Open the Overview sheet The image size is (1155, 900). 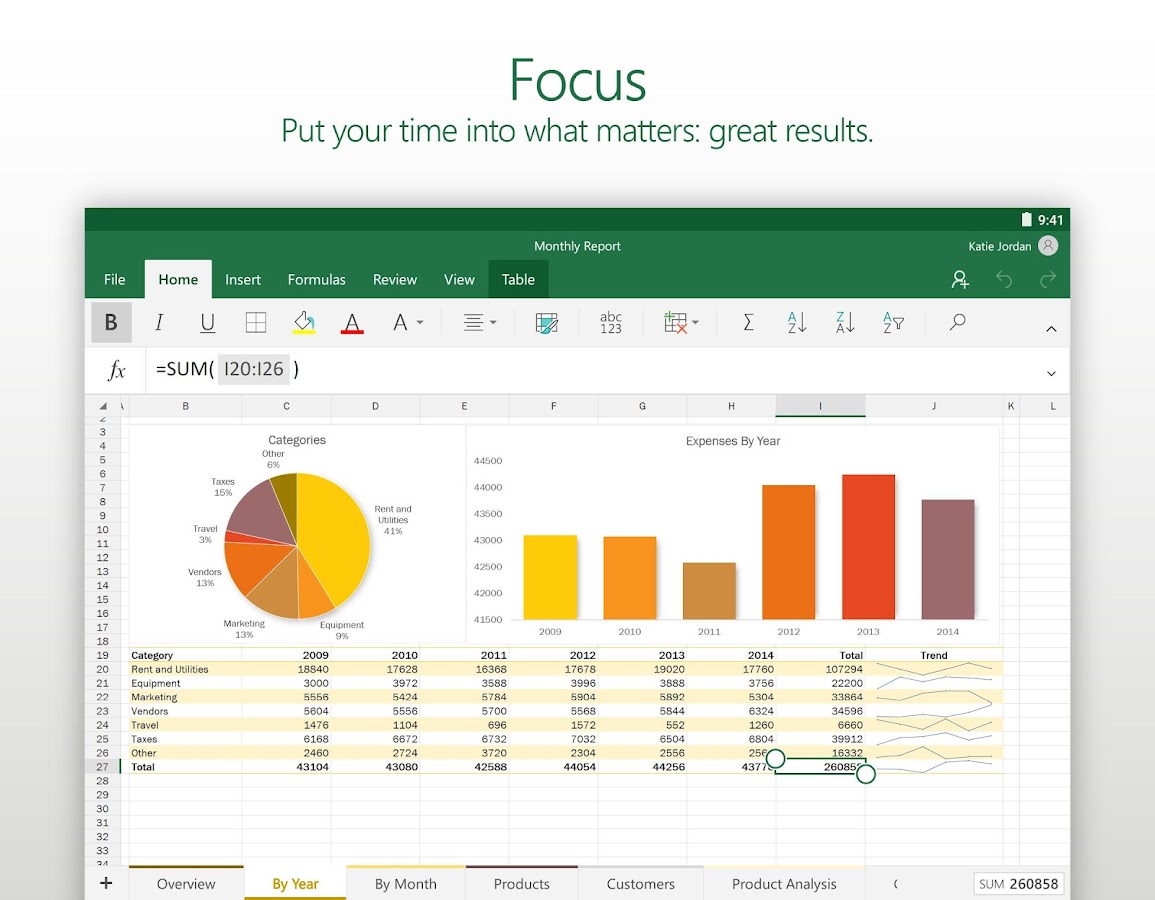(x=186, y=883)
